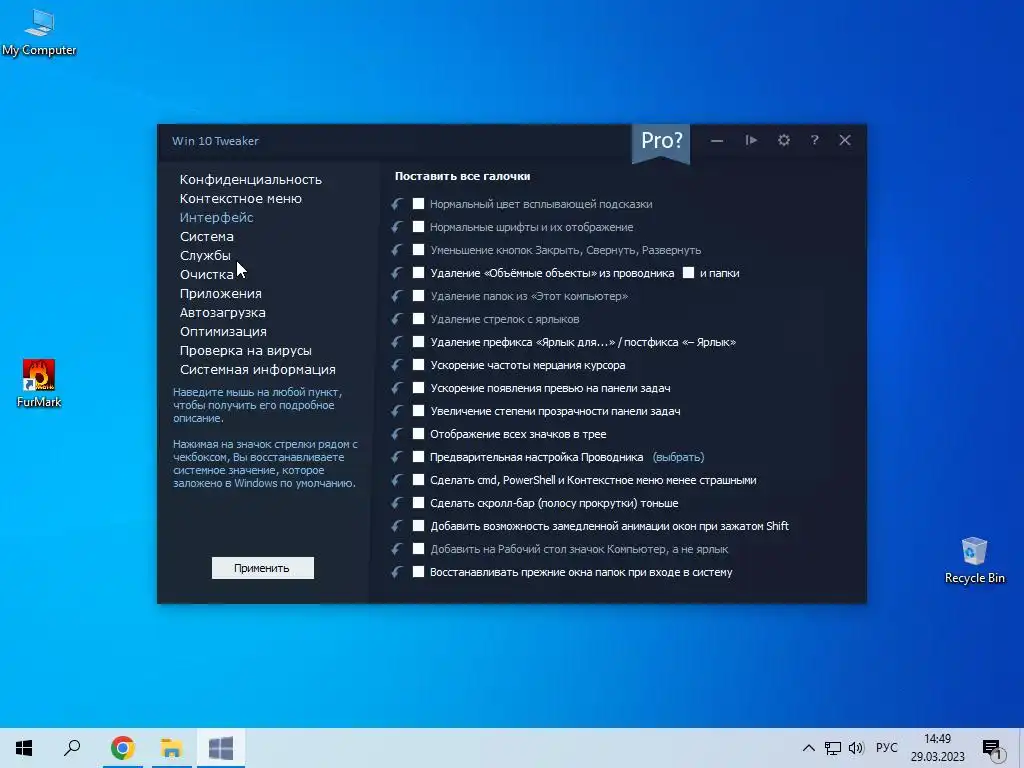The height and width of the screenshot is (768, 1024).
Task: Open Recycle Bin on desktop
Action: click(x=974, y=560)
